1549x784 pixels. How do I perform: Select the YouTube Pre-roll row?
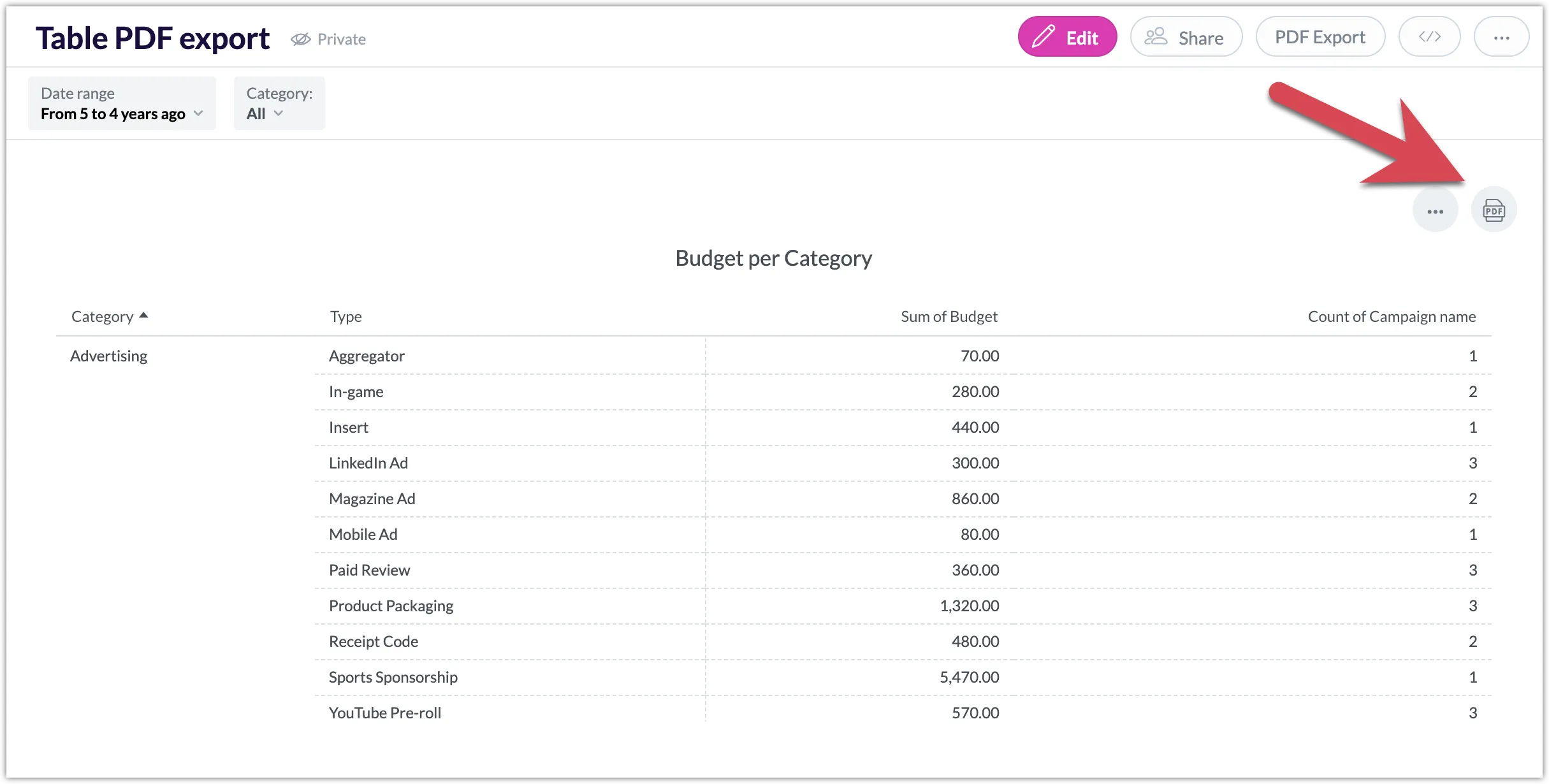[x=385, y=713]
